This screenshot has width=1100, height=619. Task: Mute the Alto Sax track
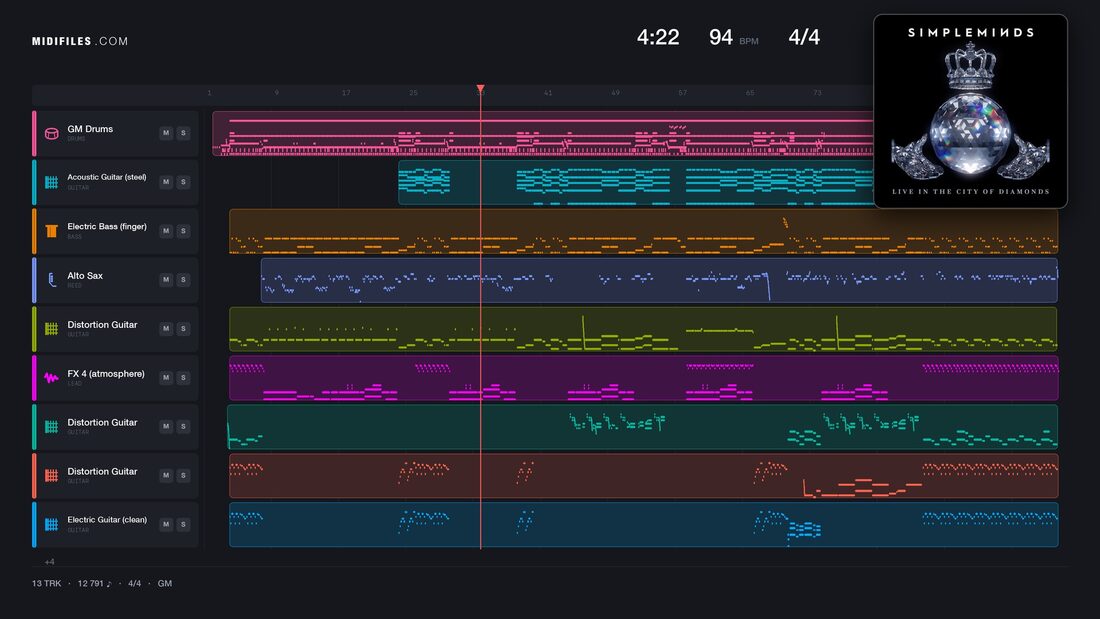click(166, 279)
